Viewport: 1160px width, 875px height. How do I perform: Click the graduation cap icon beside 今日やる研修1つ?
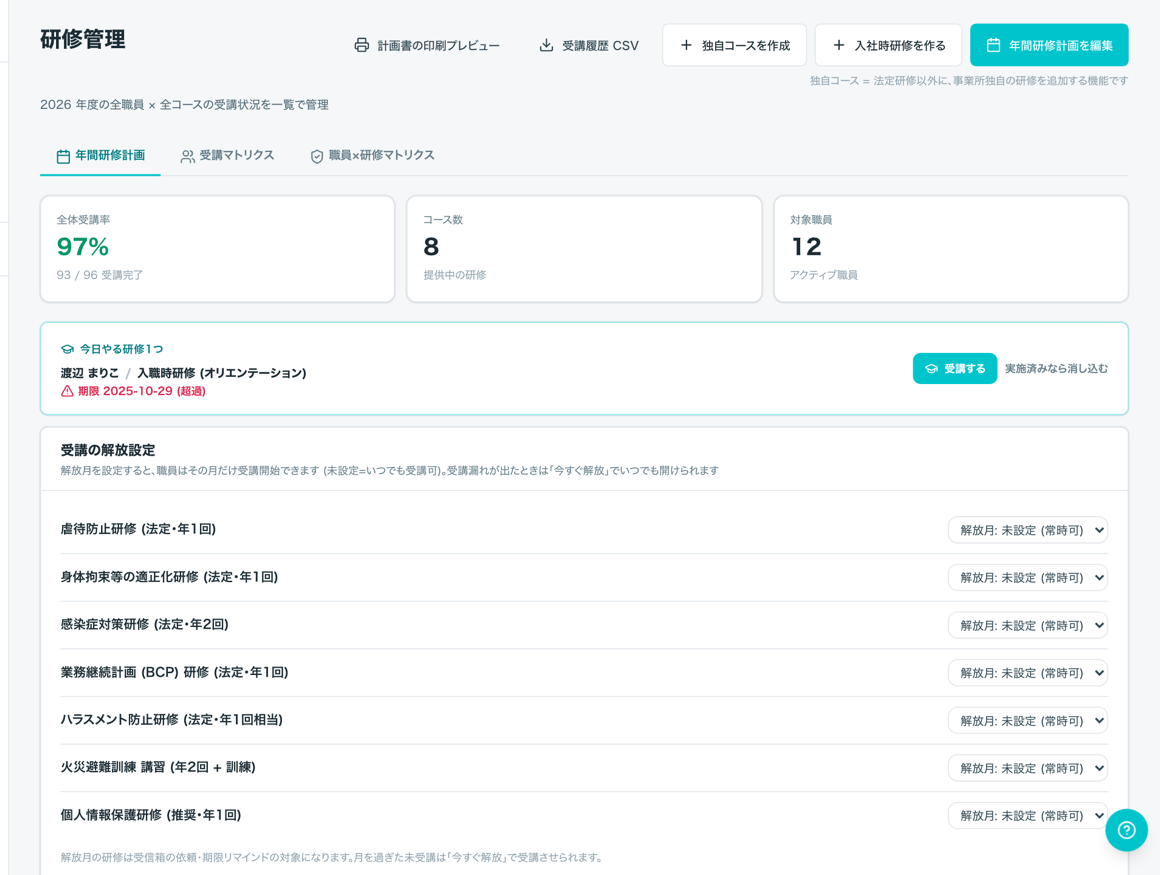67,349
